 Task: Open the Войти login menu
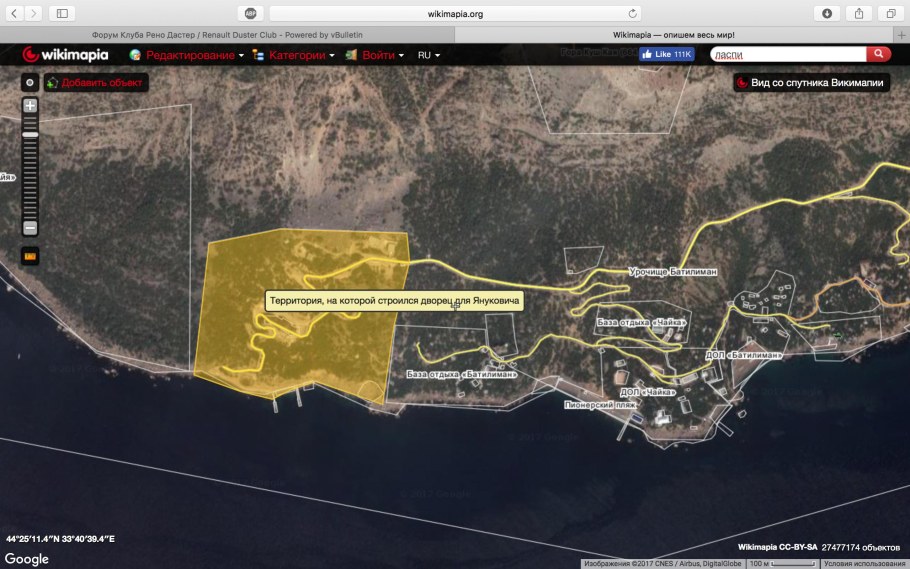click(376, 55)
